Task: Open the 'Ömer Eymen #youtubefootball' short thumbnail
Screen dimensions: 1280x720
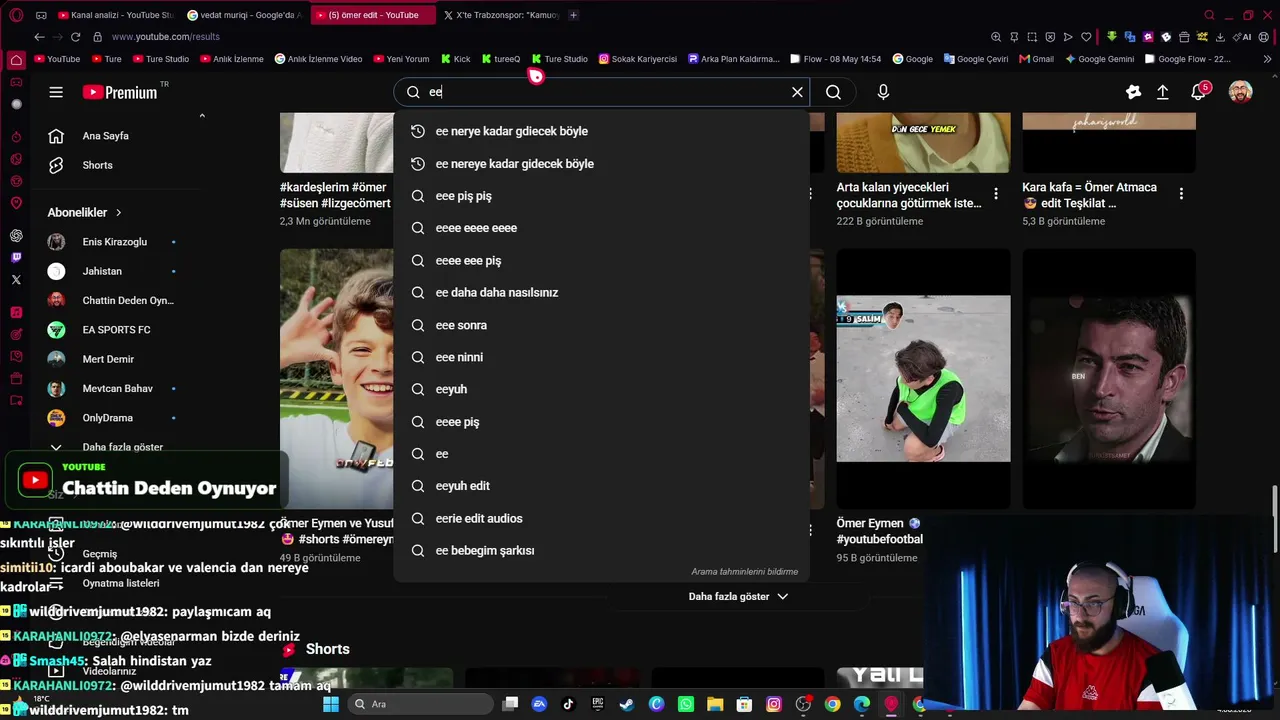Action: pos(923,378)
